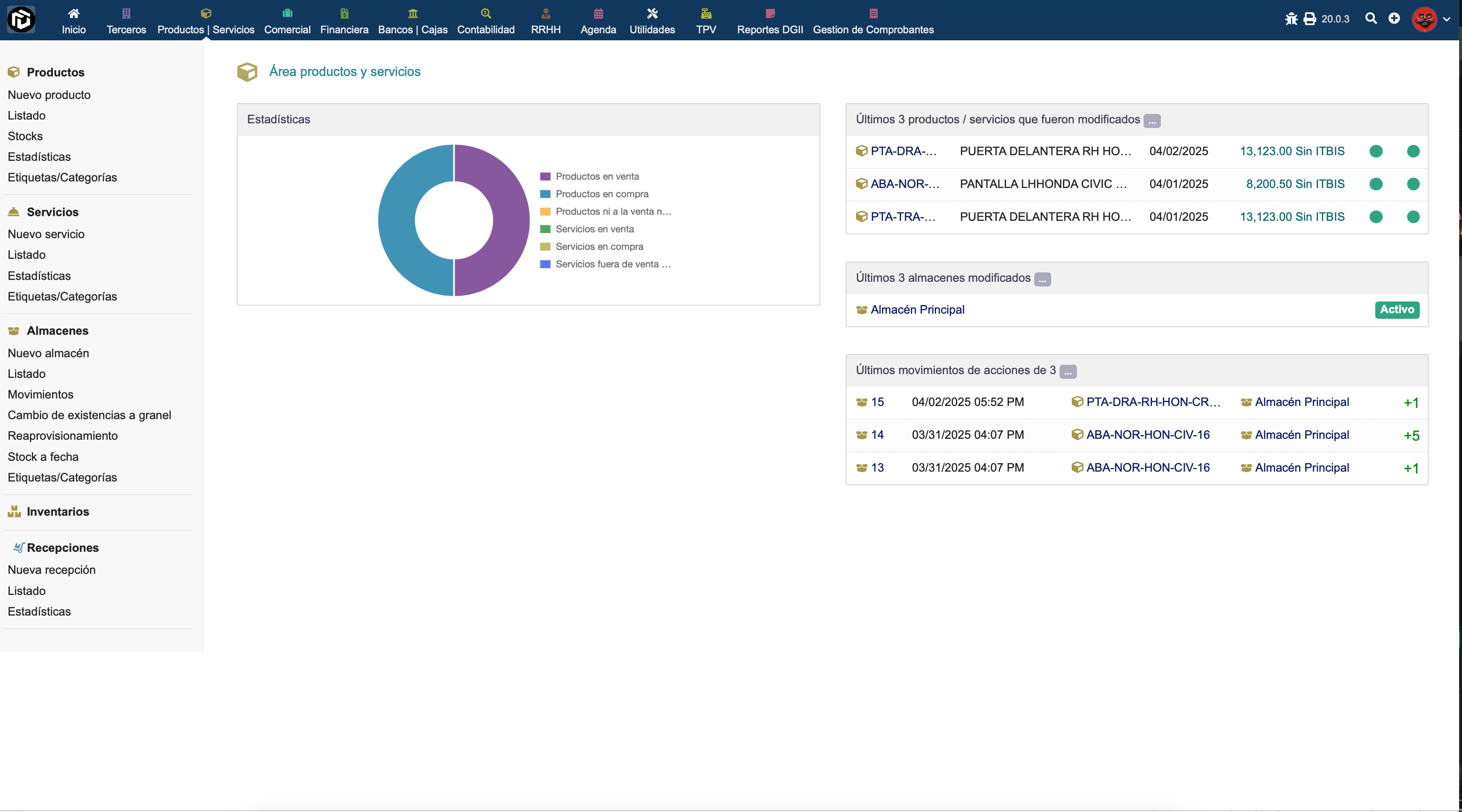
Task: Toggle Productos en compra legend item
Action: pos(601,194)
